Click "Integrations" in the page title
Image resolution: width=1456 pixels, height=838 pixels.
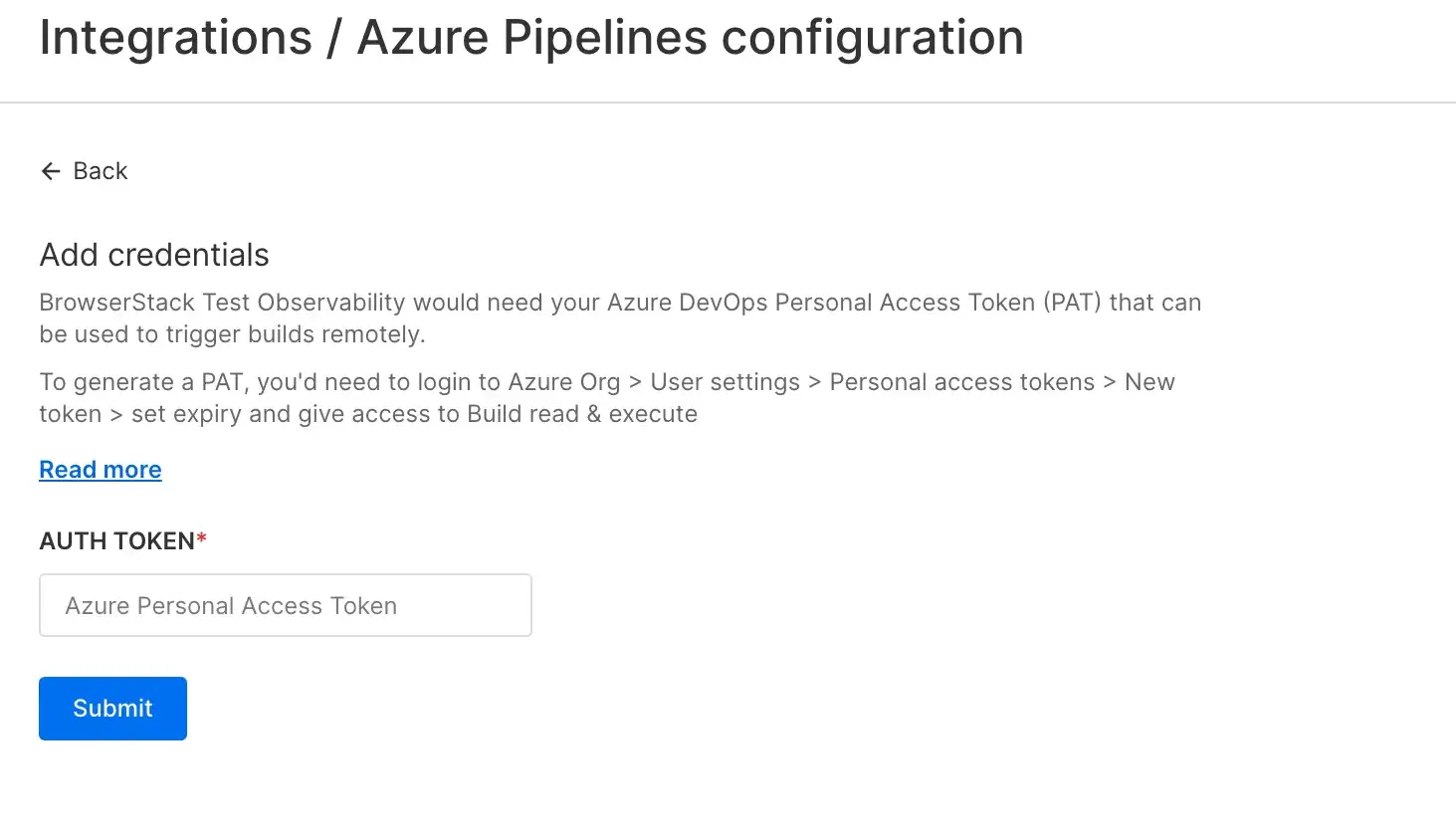176,38
